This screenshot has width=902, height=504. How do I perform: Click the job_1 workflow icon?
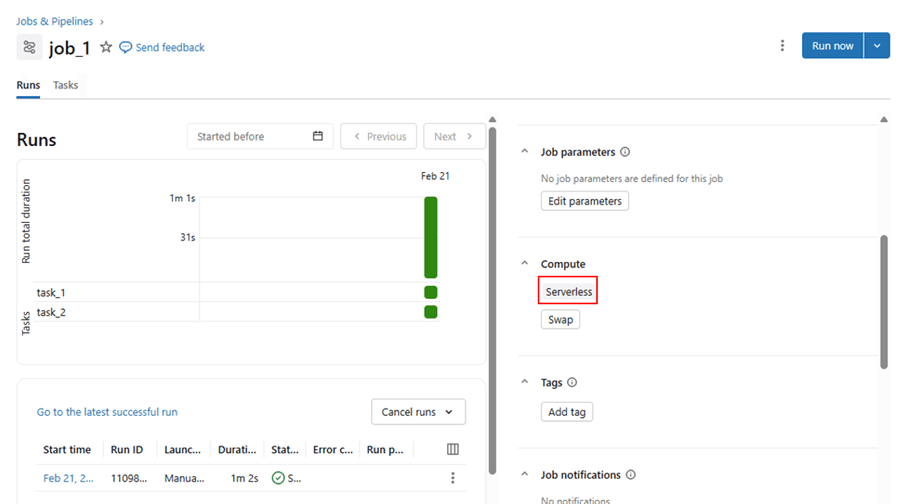[29, 47]
